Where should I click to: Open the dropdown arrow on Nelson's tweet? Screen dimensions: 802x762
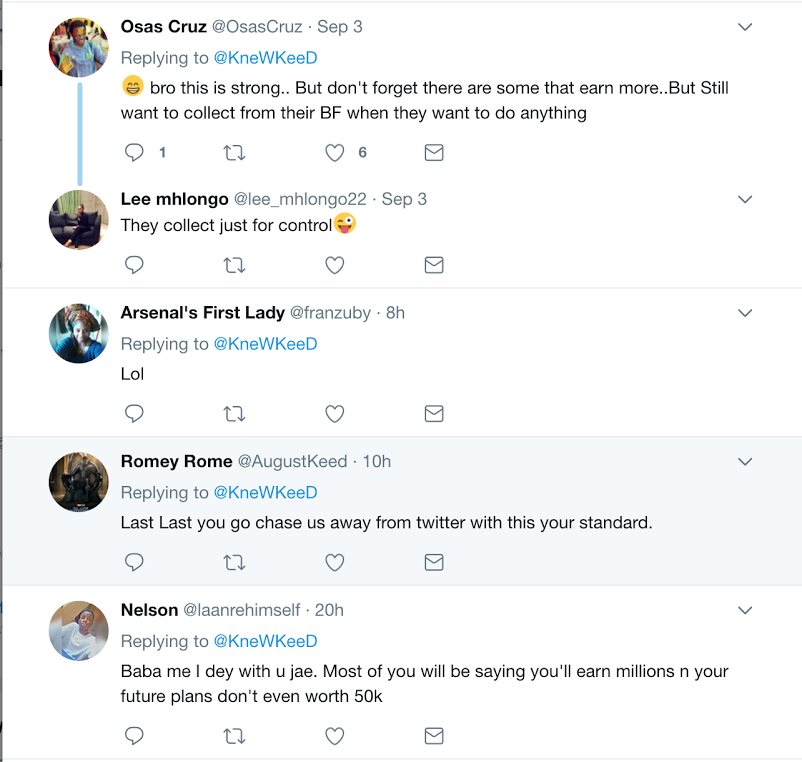click(x=745, y=610)
